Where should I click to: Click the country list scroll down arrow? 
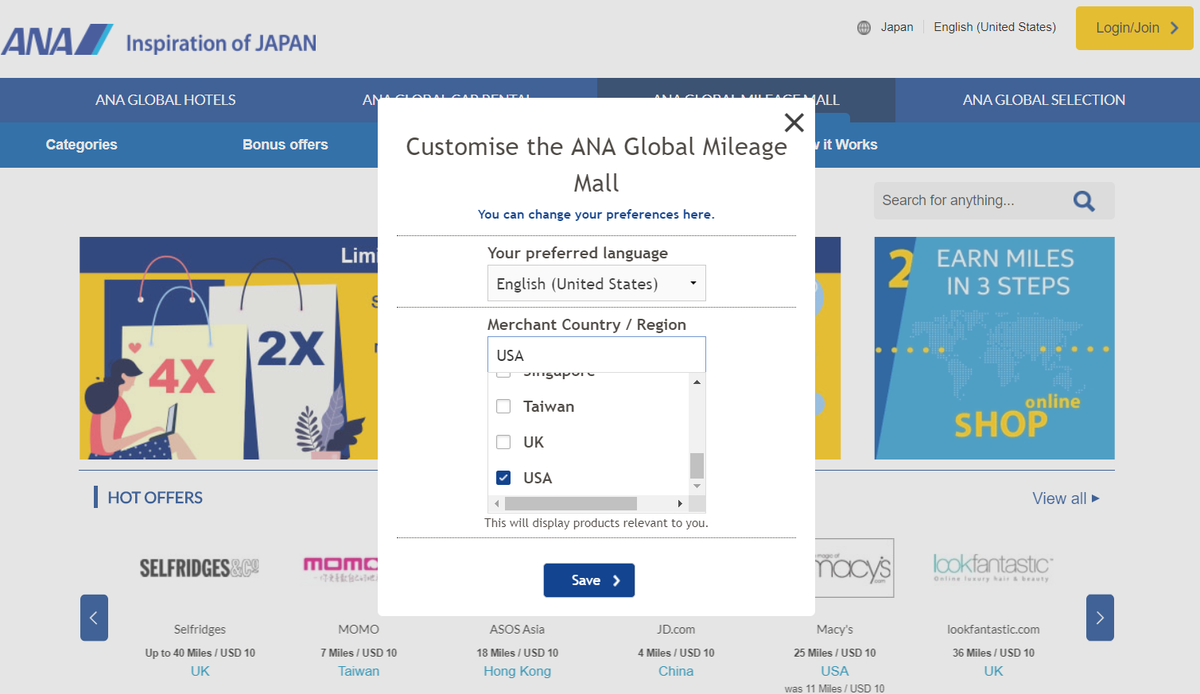(697, 487)
